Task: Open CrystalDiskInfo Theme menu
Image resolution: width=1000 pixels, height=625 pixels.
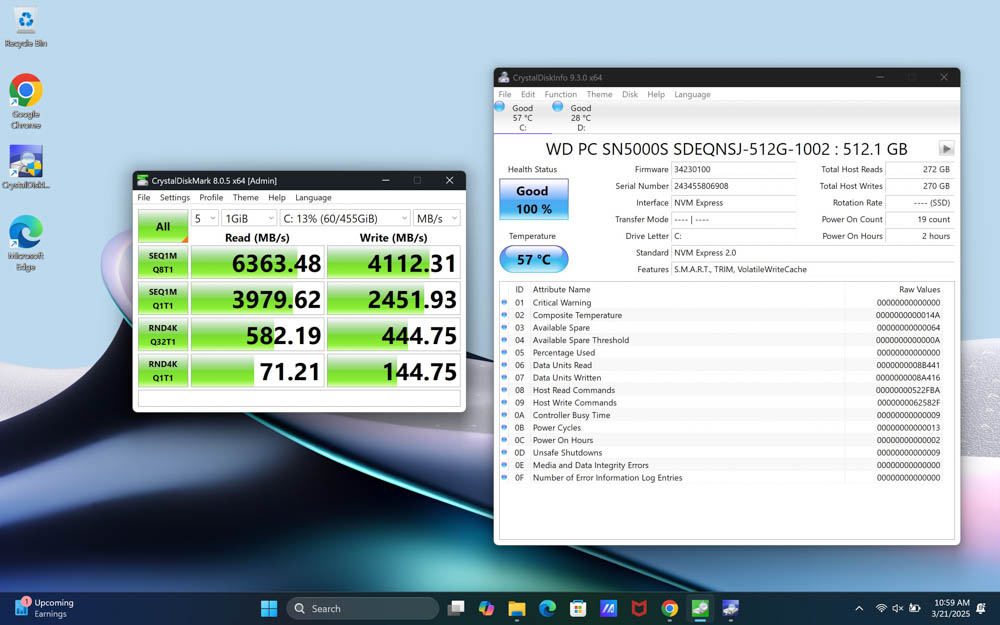Action: (x=599, y=94)
